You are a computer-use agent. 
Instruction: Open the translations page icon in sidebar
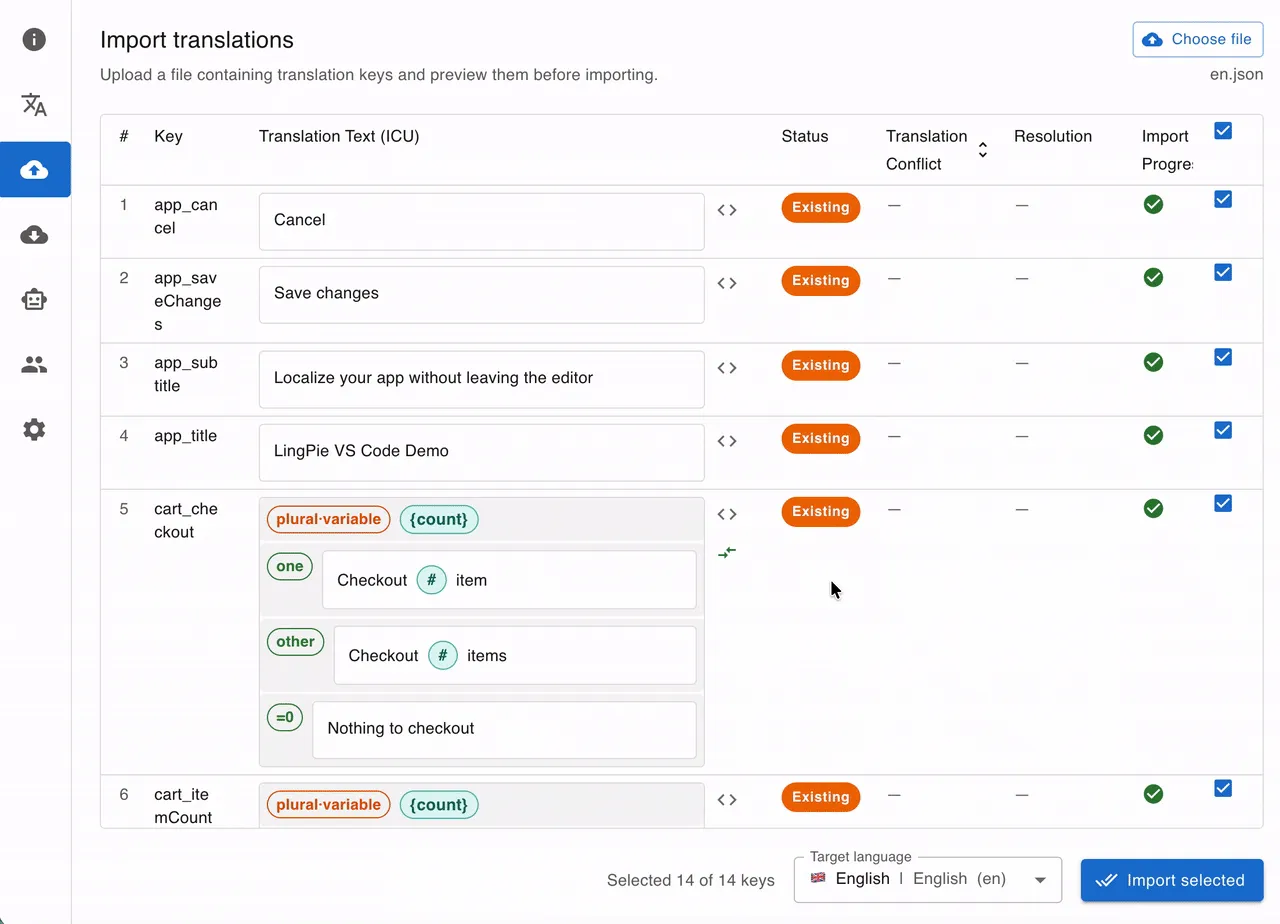coord(34,104)
